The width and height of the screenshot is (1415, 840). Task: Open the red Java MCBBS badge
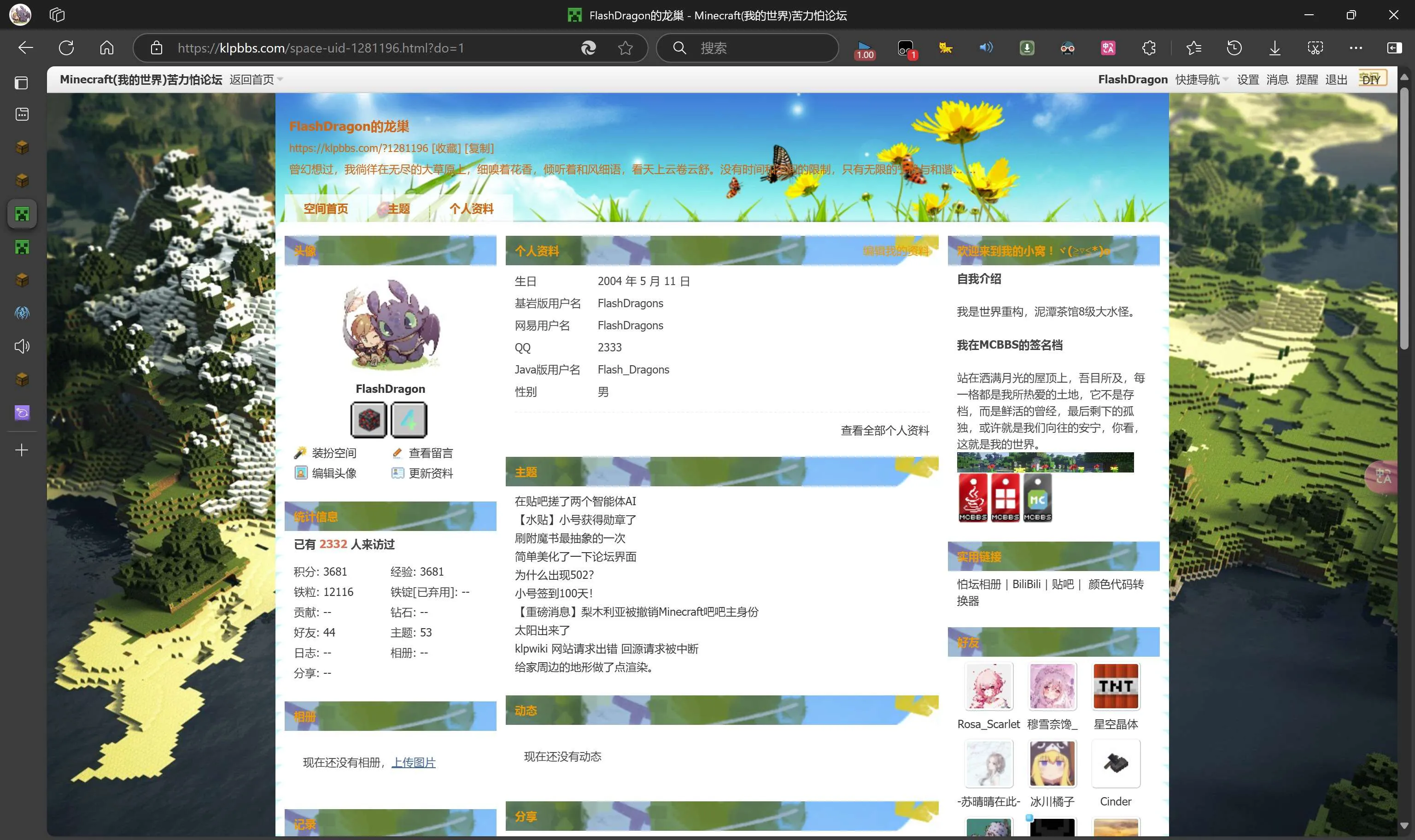point(972,497)
